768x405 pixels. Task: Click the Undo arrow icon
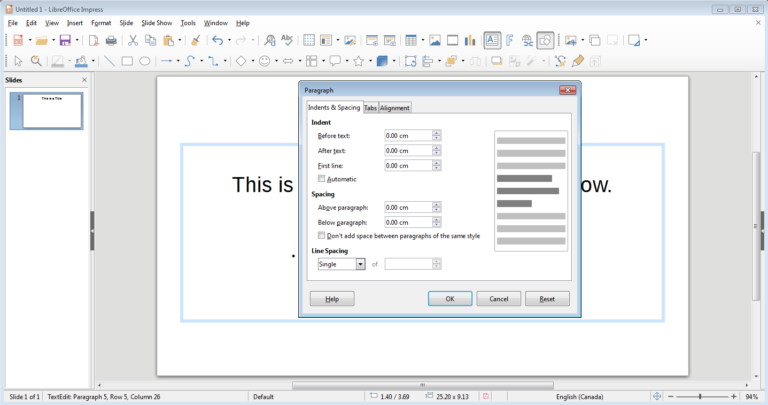coord(217,41)
